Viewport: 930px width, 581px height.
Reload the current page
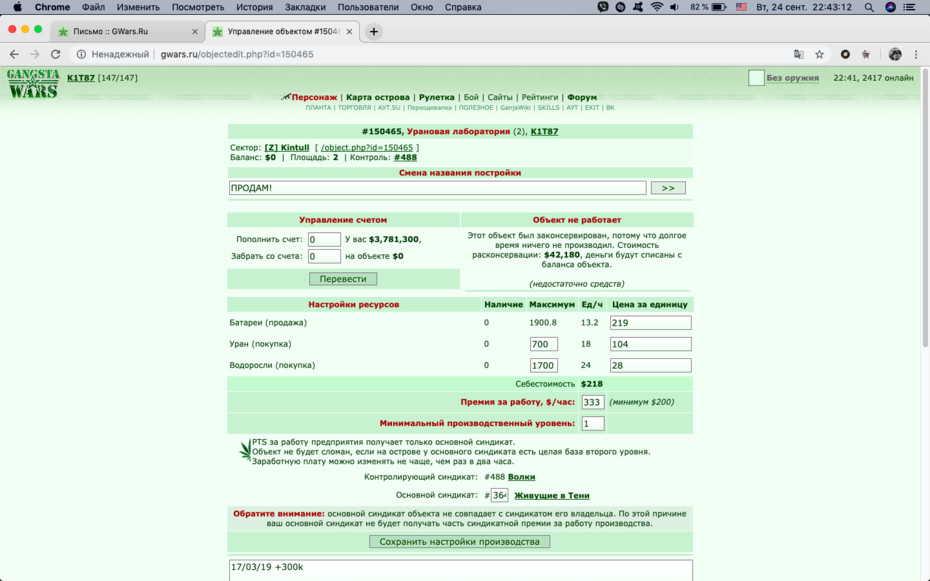coord(55,54)
